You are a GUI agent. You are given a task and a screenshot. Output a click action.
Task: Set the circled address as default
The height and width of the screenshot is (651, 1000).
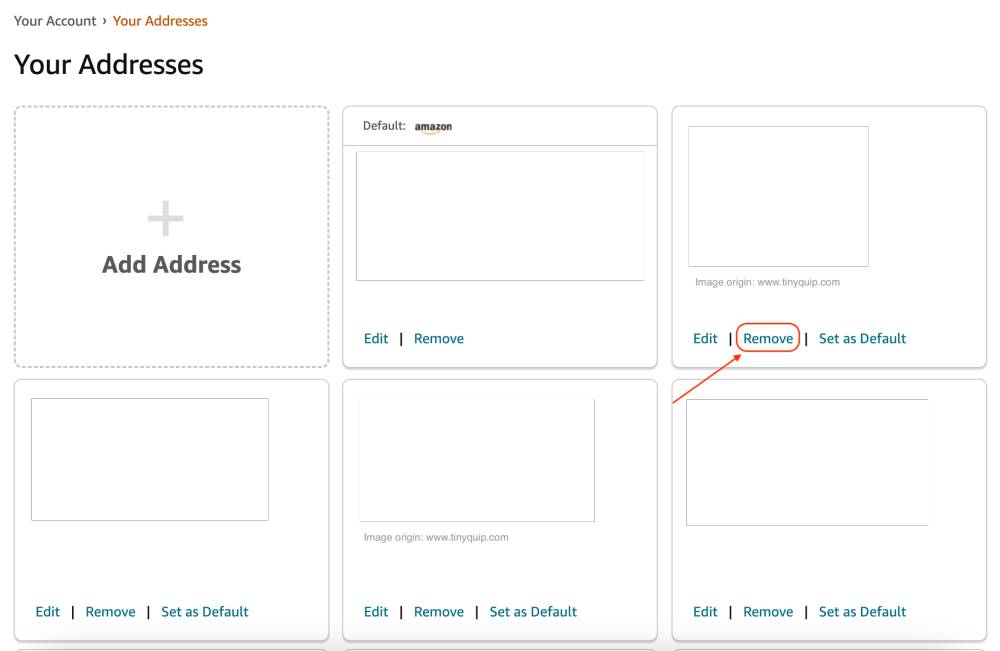point(862,338)
